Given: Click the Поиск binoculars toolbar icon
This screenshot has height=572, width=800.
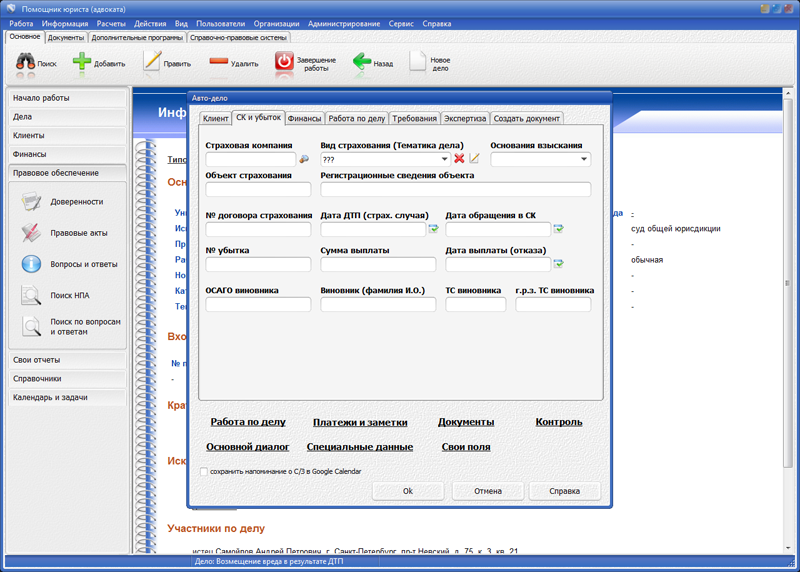Looking at the screenshot, I should [x=25, y=62].
